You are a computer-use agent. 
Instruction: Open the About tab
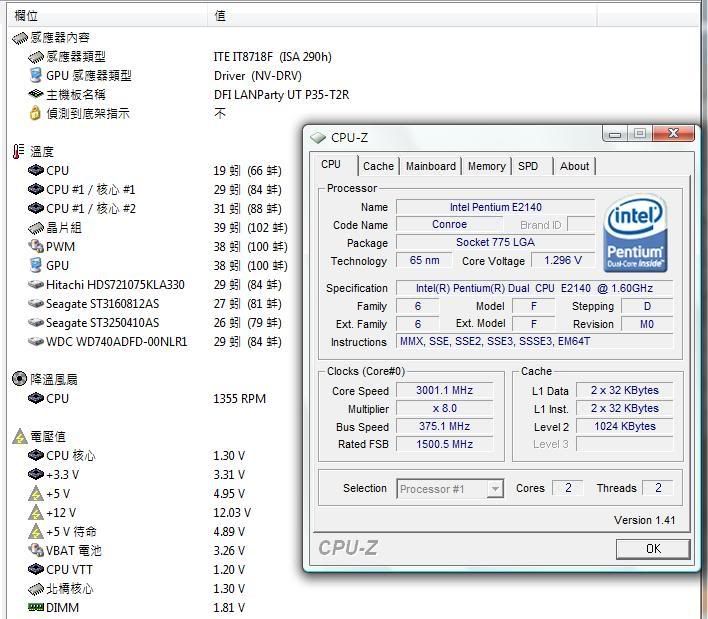[574, 166]
